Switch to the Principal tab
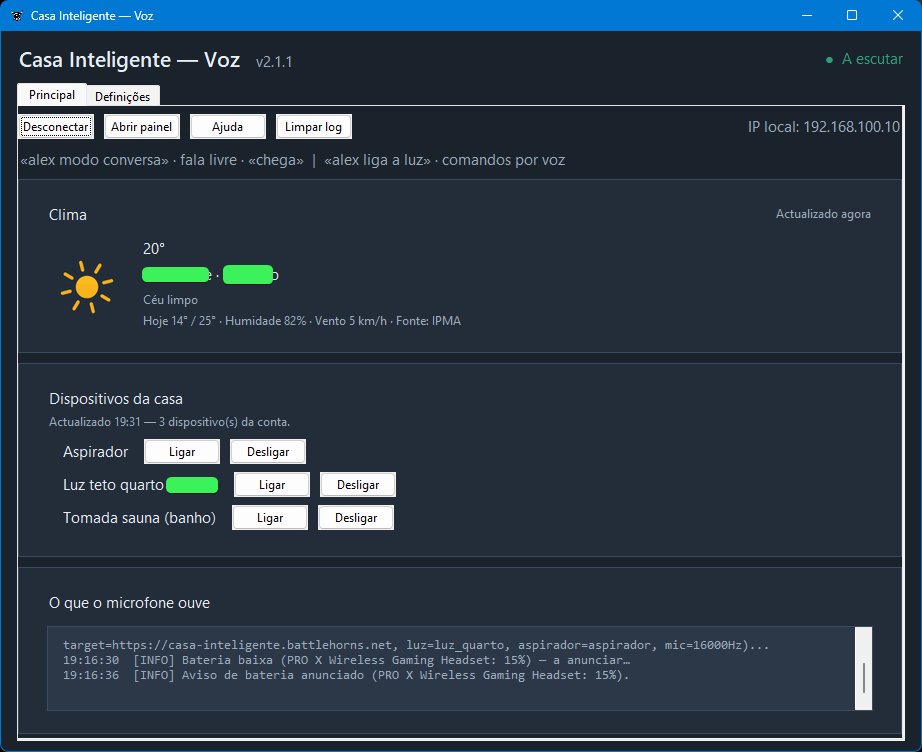This screenshot has height=752, width=922. [52, 95]
